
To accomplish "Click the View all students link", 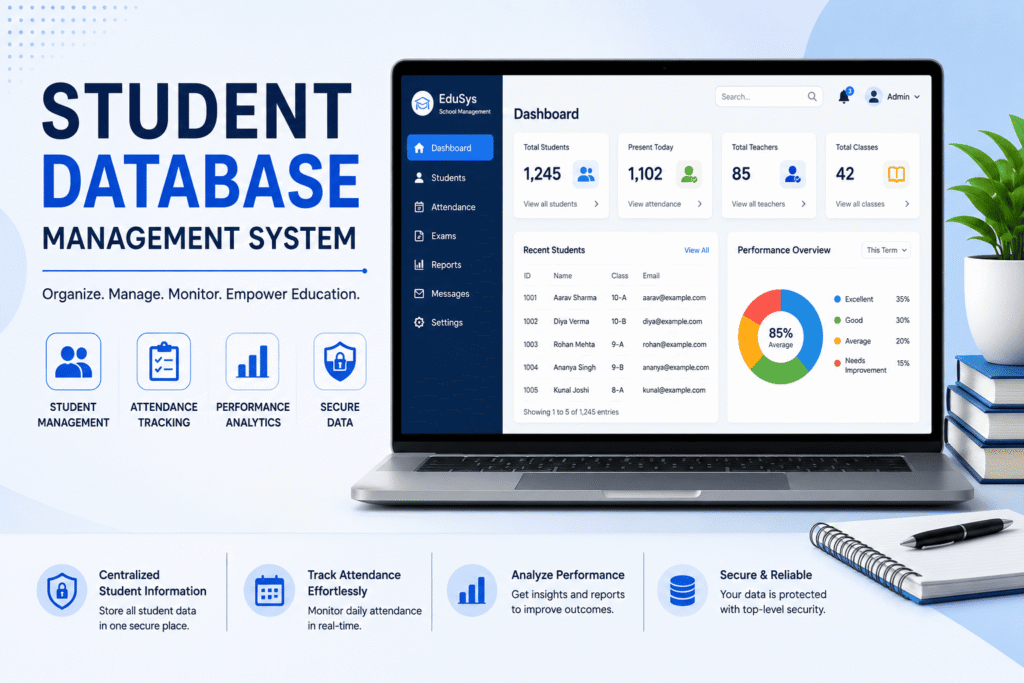I will pyautogui.click(x=550, y=204).
